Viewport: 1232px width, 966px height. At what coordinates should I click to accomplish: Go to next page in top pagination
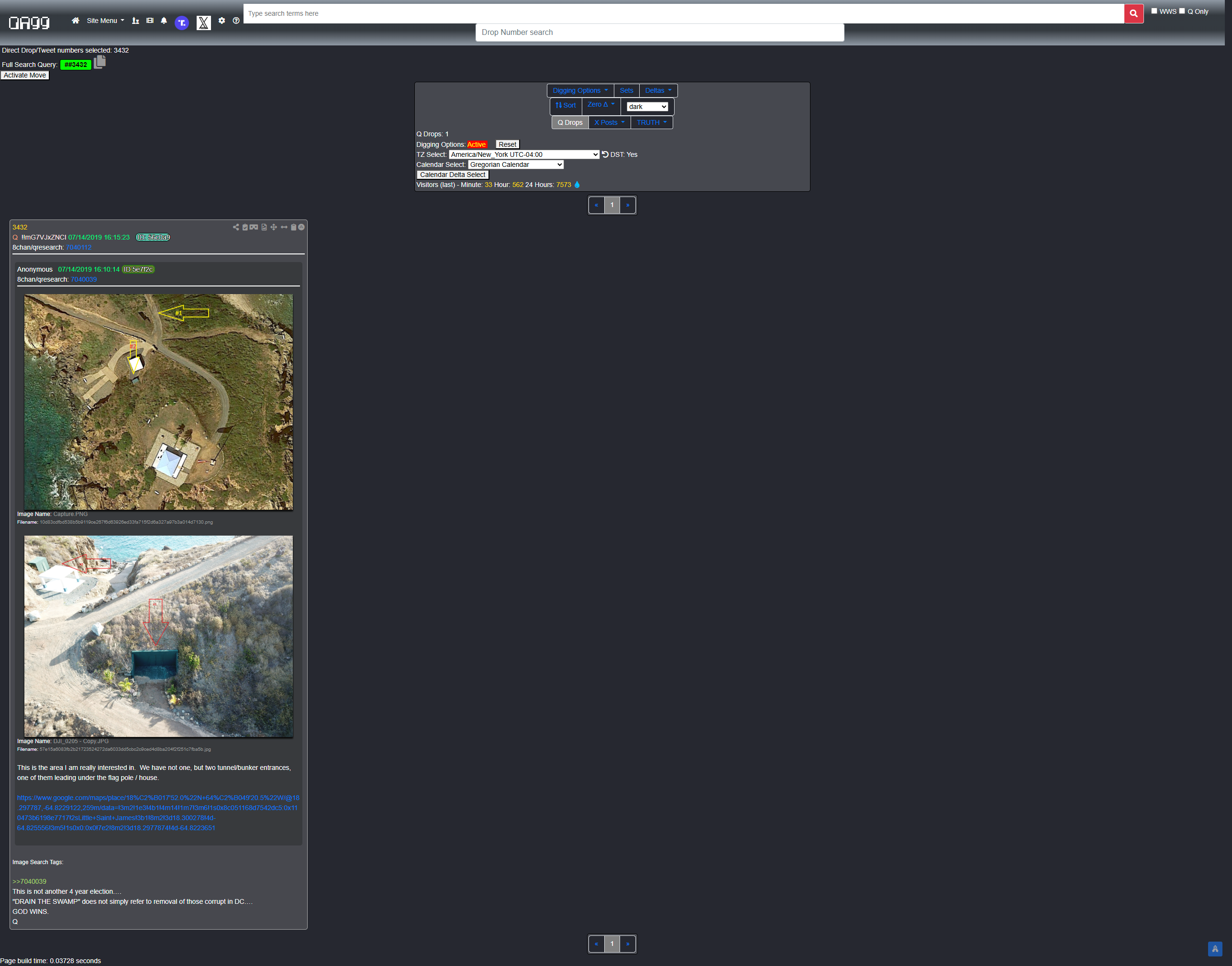pyautogui.click(x=628, y=205)
